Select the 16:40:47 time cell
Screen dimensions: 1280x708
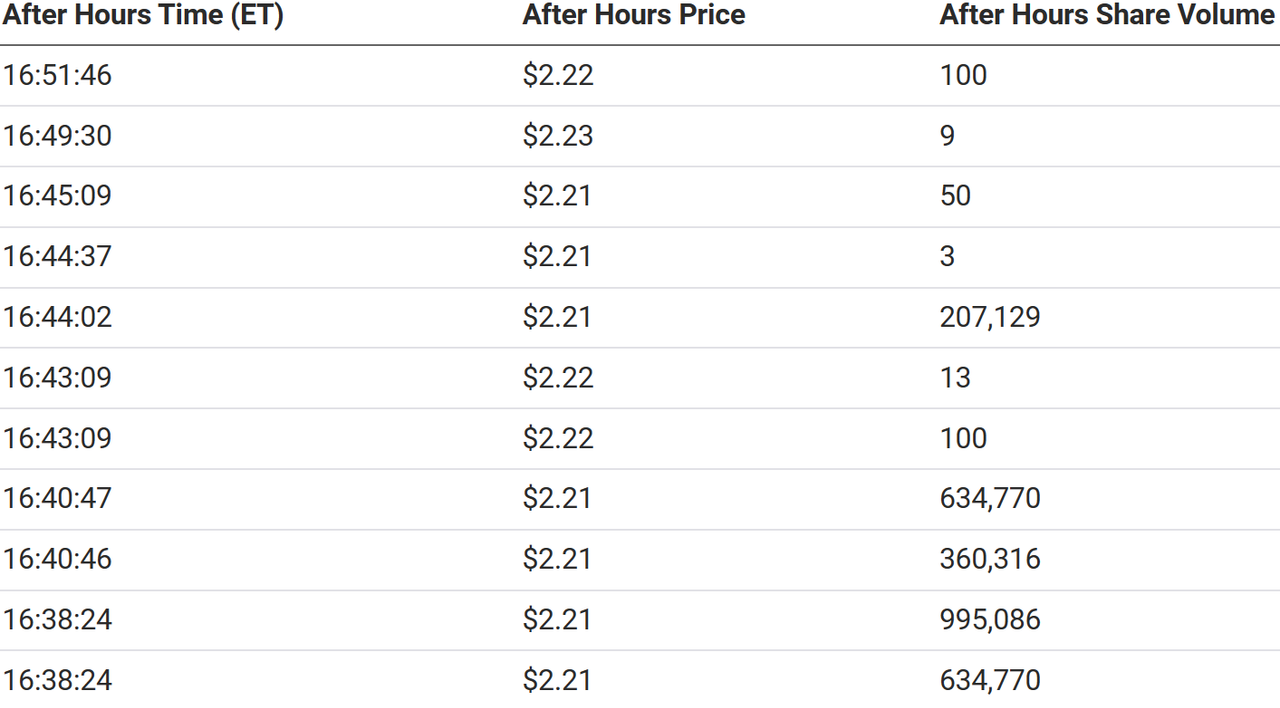point(57,498)
